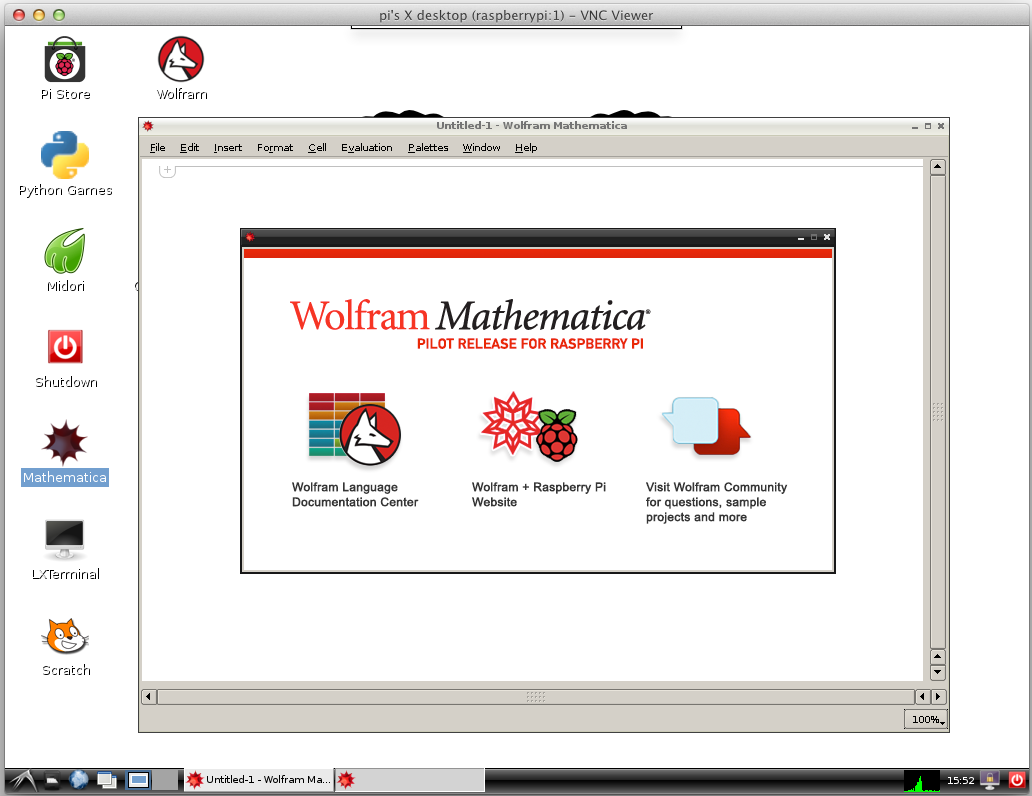
Task: Visit the Wolfram Community speech-bubble icon
Action: (x=706, y=426)
